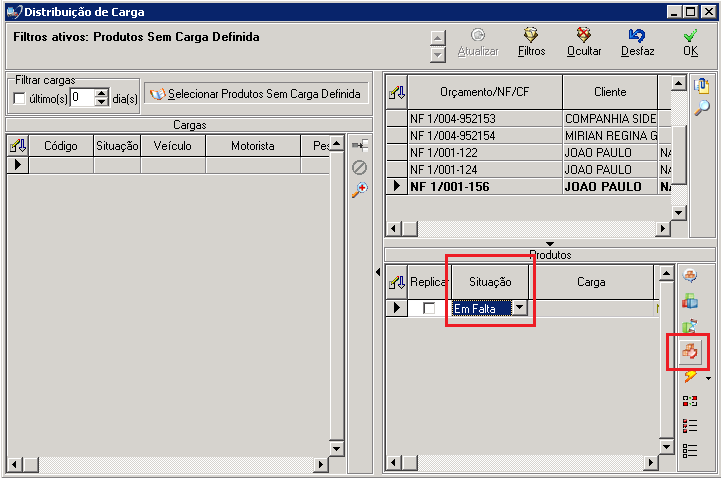This screenshot has height=478, width=721.
Task: Click the hand over boxes icon
Action: coord(690,352)
